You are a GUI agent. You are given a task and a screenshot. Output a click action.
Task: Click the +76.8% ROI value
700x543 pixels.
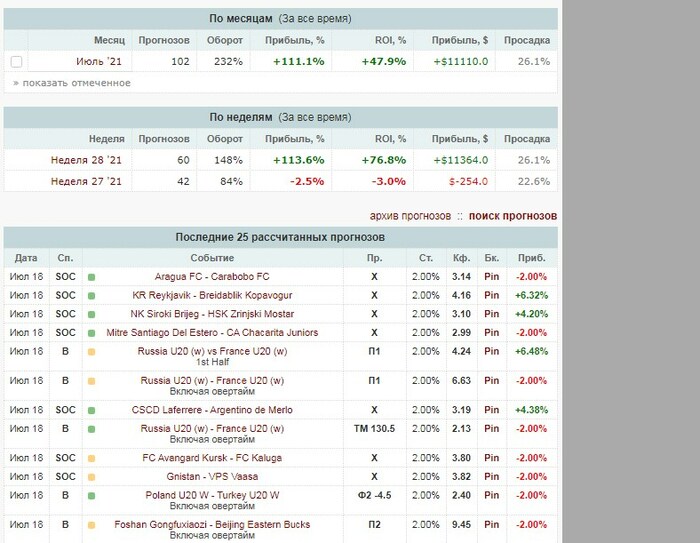(x=384, y=160)
